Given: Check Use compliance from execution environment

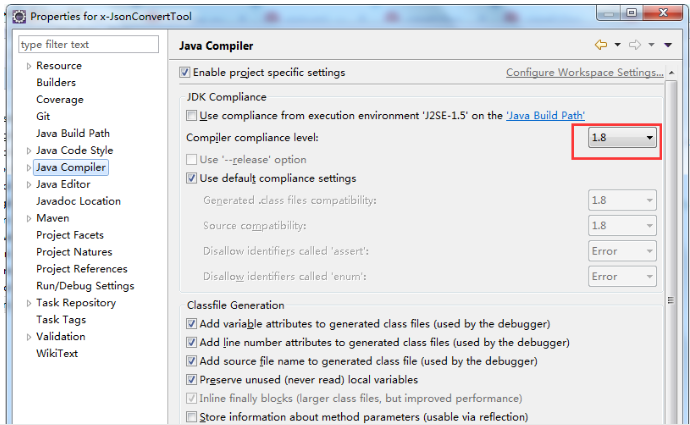Looking at the screenshot, I should tap(192, 116).
